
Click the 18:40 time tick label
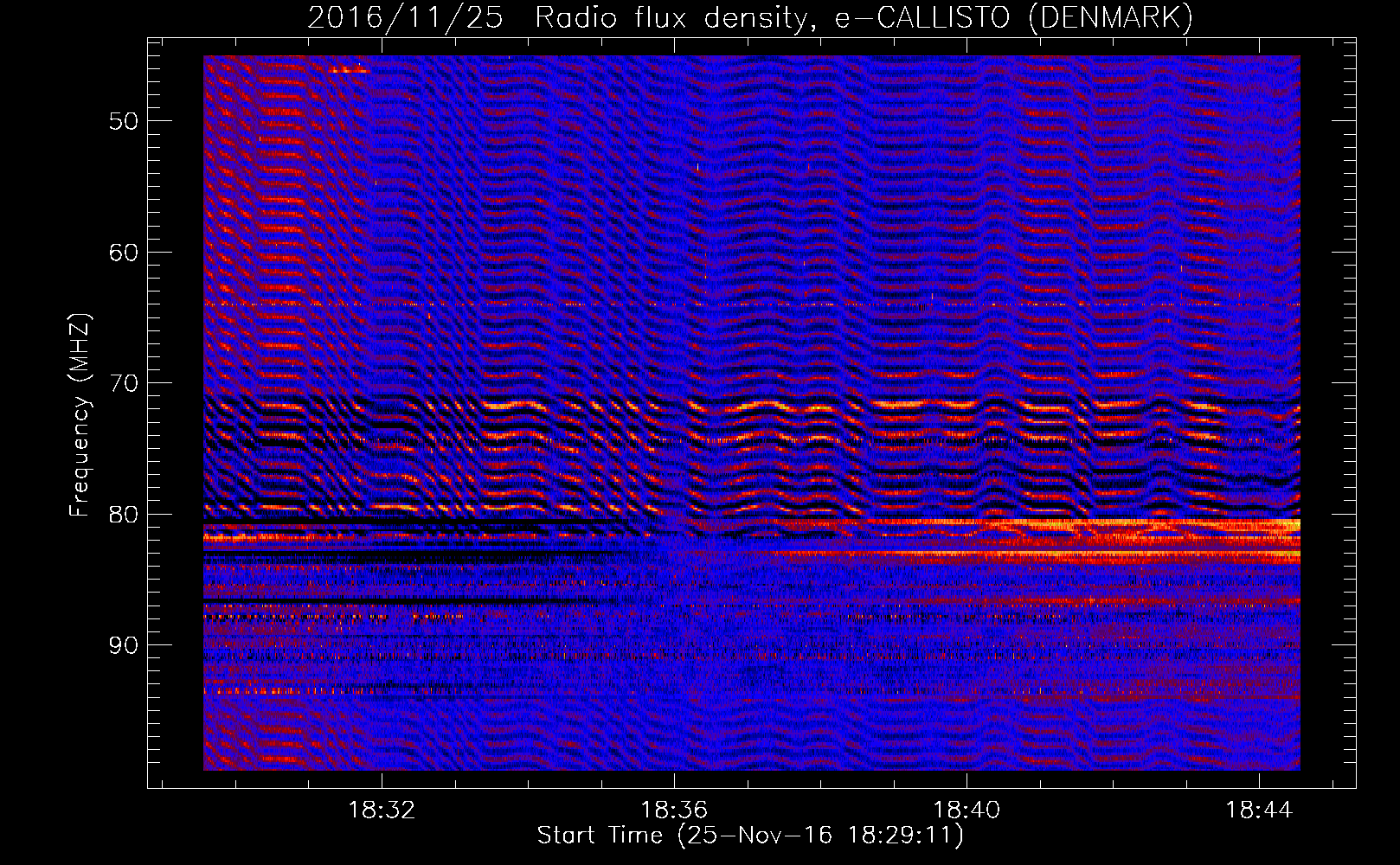tap(967, 810)
